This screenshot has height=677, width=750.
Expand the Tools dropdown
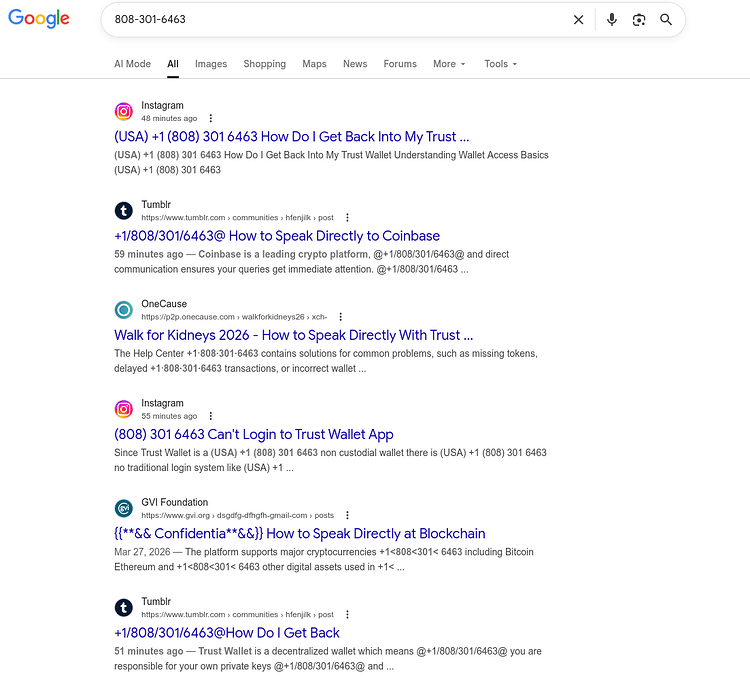tap(500, 64)
